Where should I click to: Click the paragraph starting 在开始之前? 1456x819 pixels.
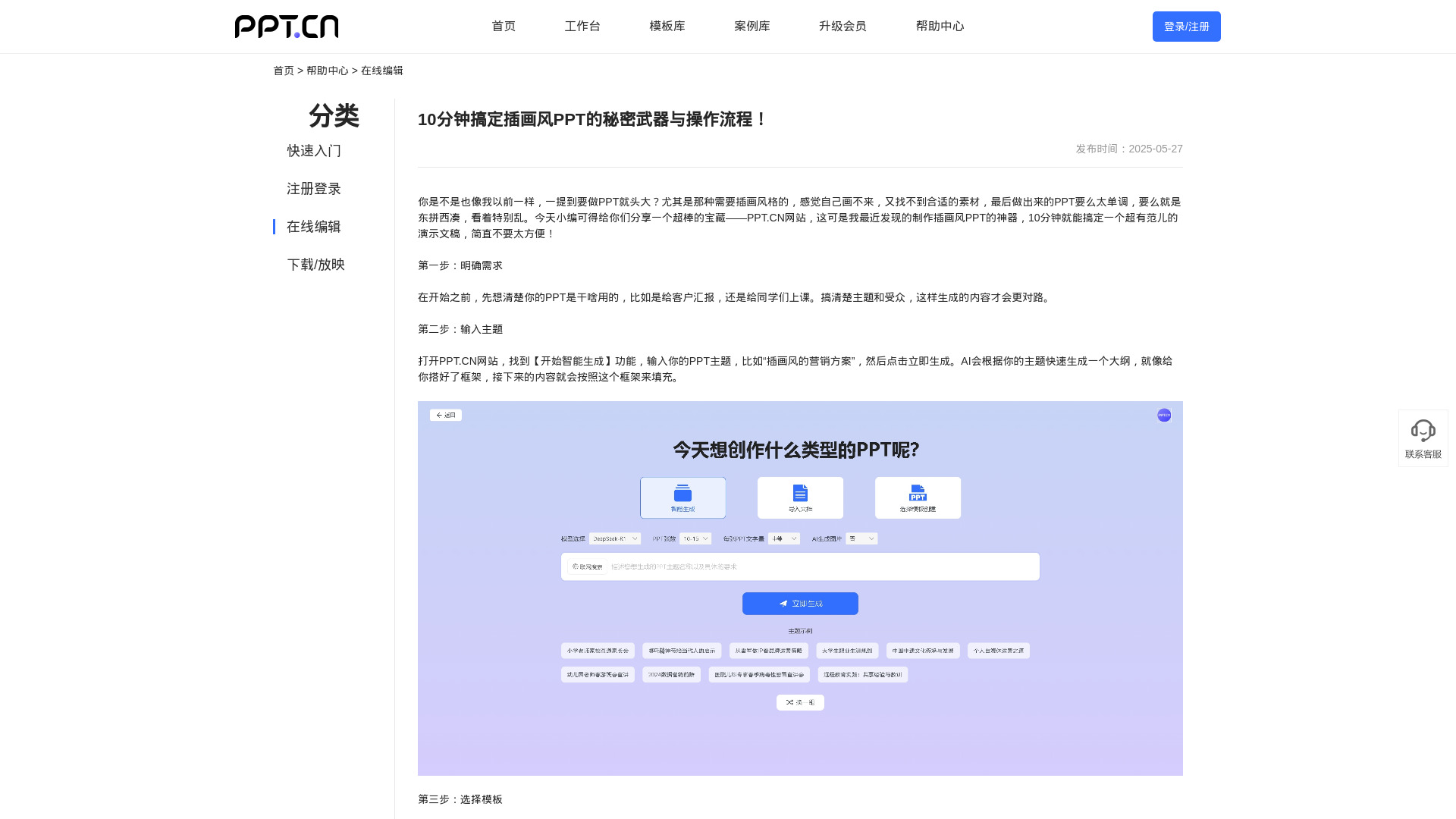pyautogui.click(x=736, y=297)
